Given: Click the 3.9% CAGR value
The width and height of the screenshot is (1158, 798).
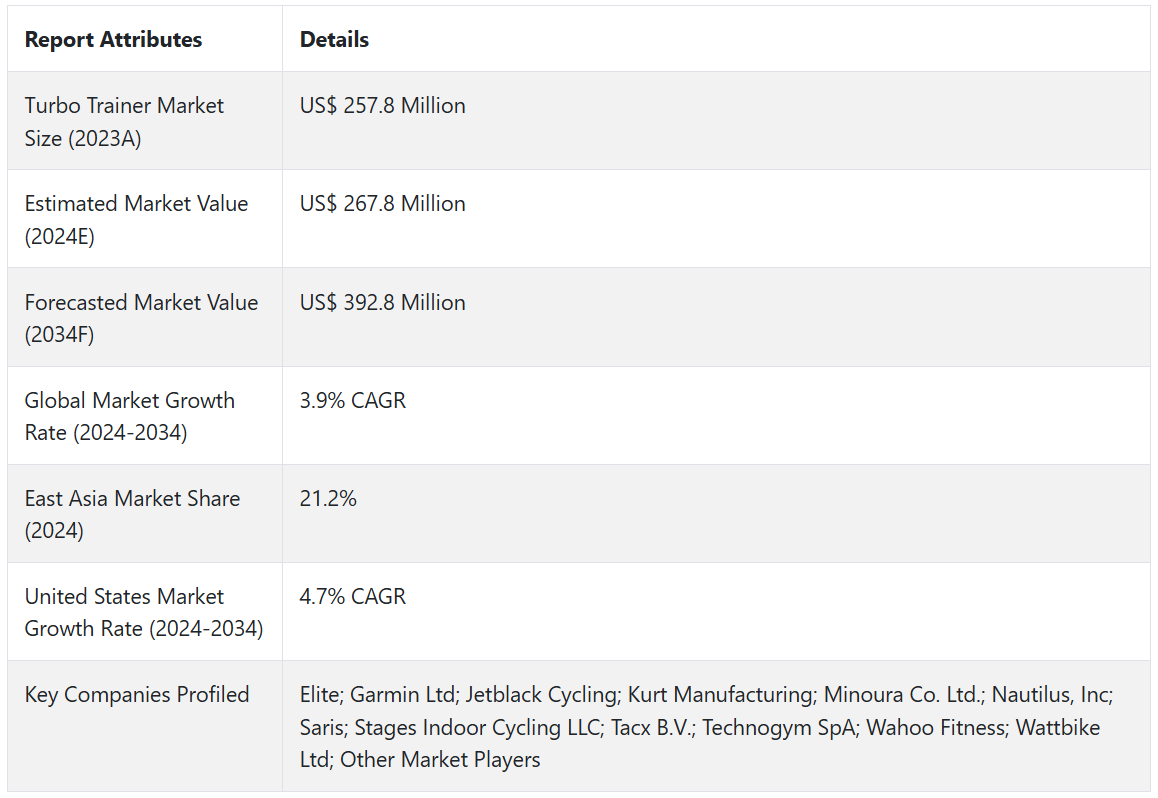Looking at the screenshot, I should tap(353, 401).
